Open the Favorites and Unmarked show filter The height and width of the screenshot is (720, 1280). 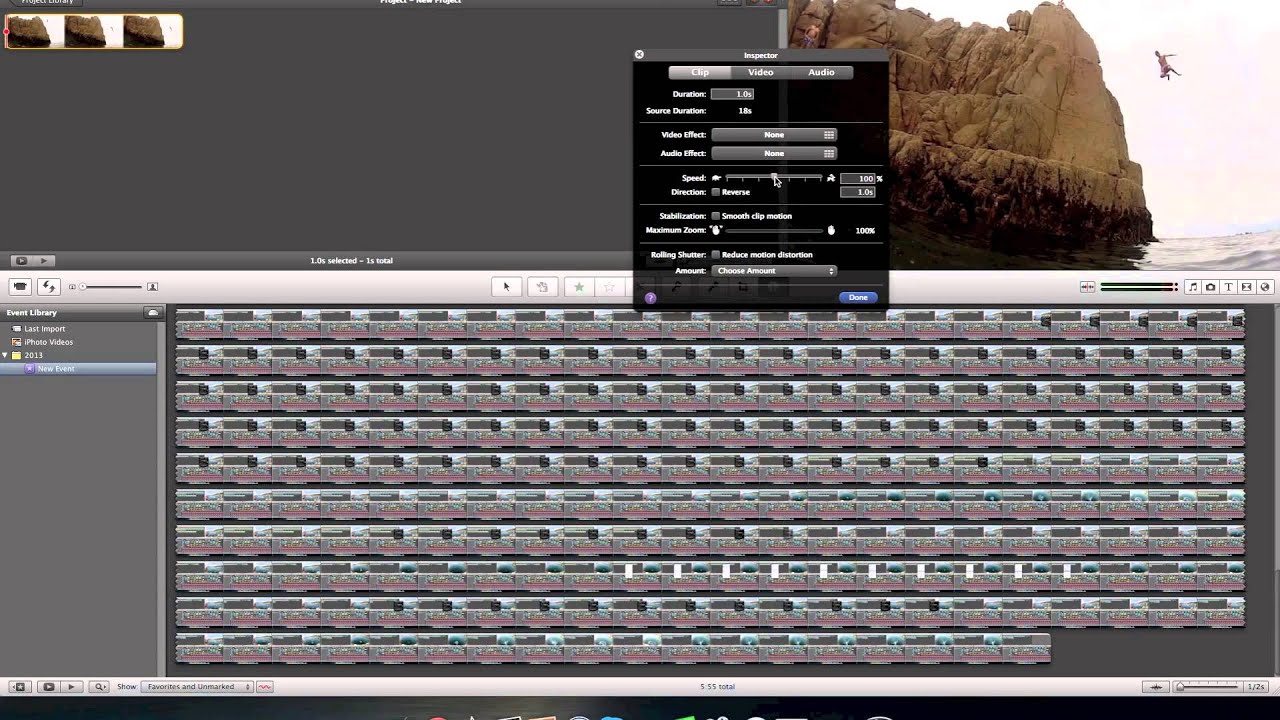[198, 687]
